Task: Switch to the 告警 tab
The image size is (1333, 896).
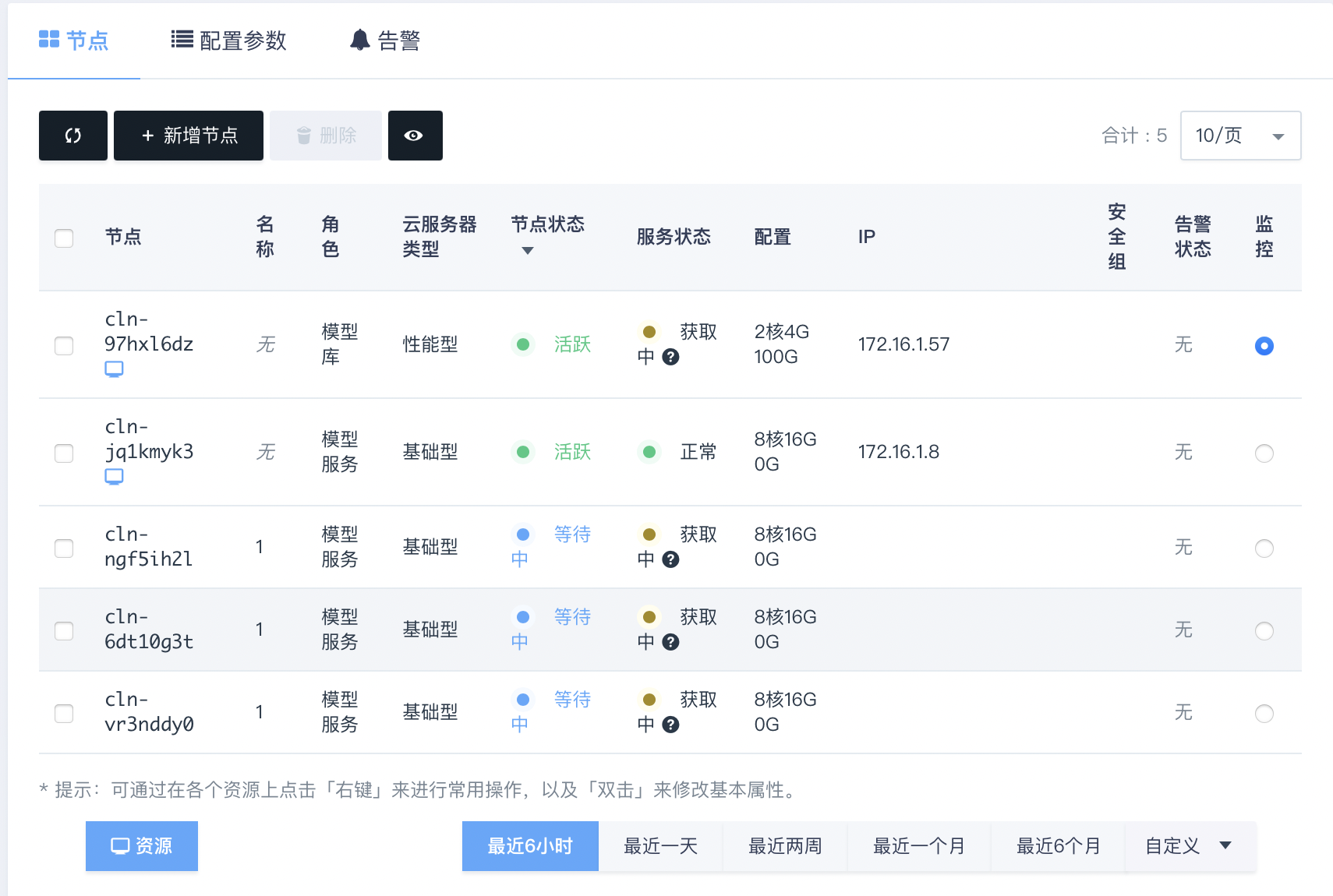Action: coord(385,40)
